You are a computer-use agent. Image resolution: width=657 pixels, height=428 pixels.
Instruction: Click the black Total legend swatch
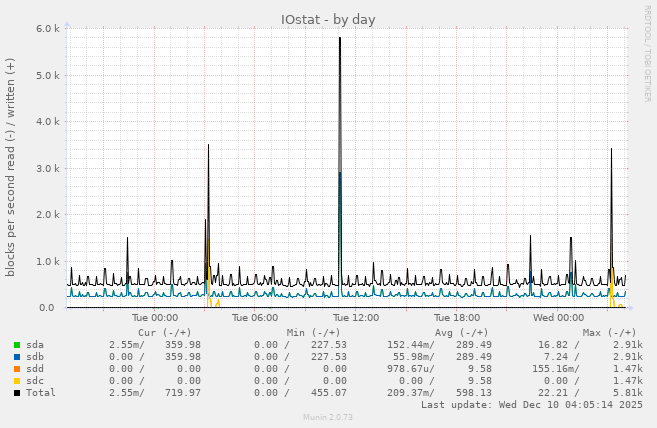(17, 393)
